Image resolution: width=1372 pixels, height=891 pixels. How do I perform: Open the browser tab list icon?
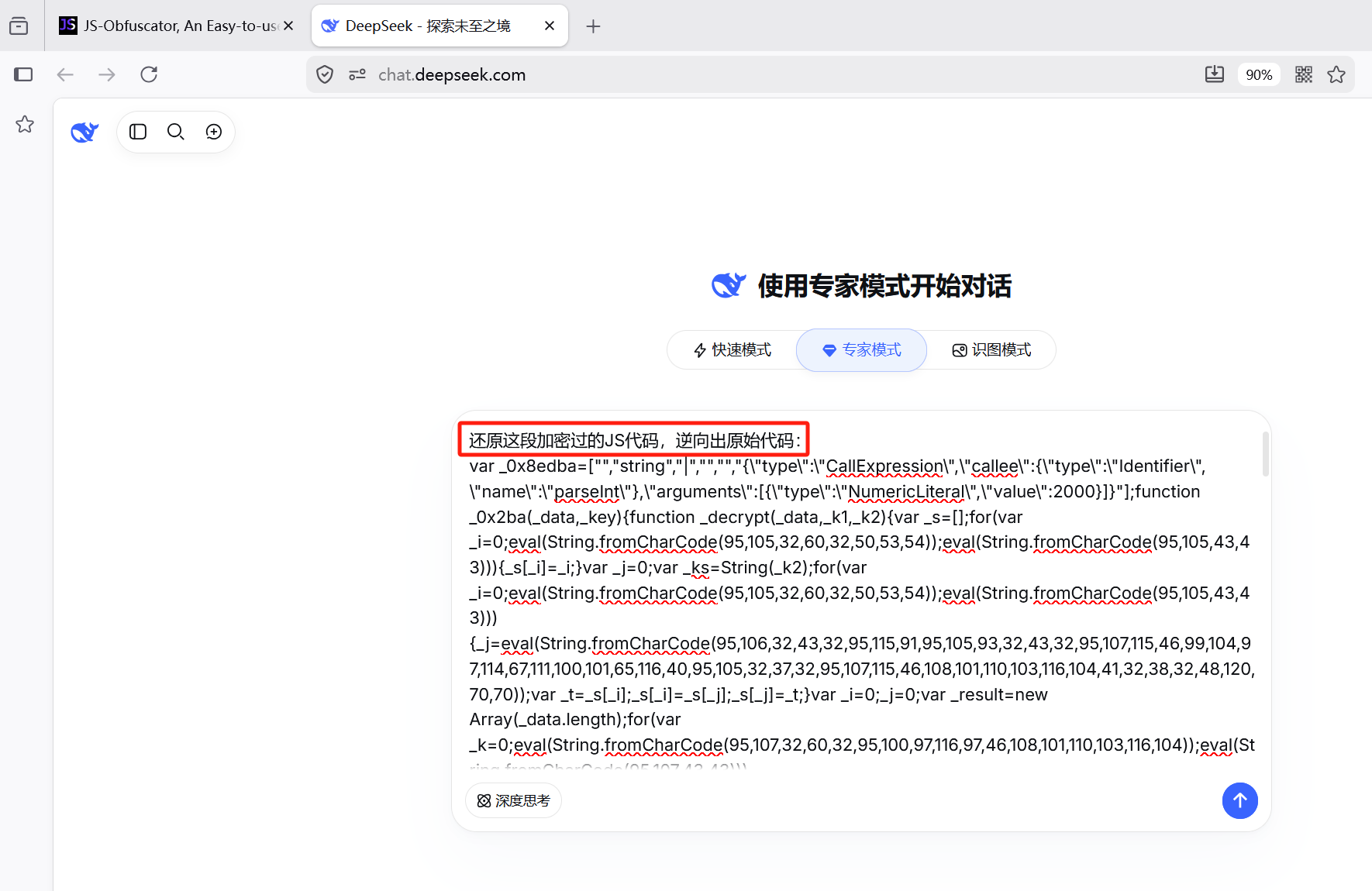[x=19, y=26]
